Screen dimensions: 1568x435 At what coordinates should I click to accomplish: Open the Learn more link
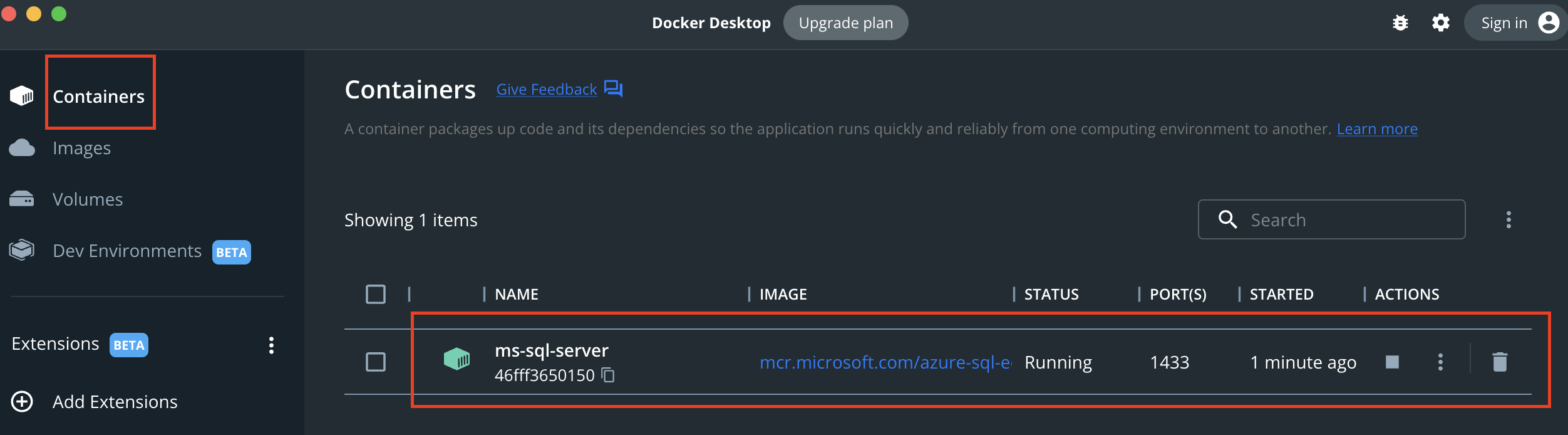tap(1377, 128)
